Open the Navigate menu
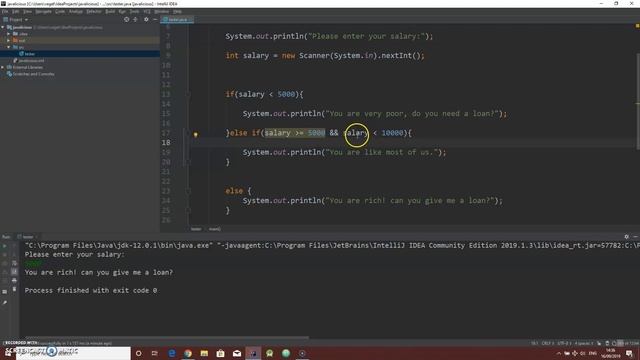Screen dimensions: 640x360 tap(43, 11)
